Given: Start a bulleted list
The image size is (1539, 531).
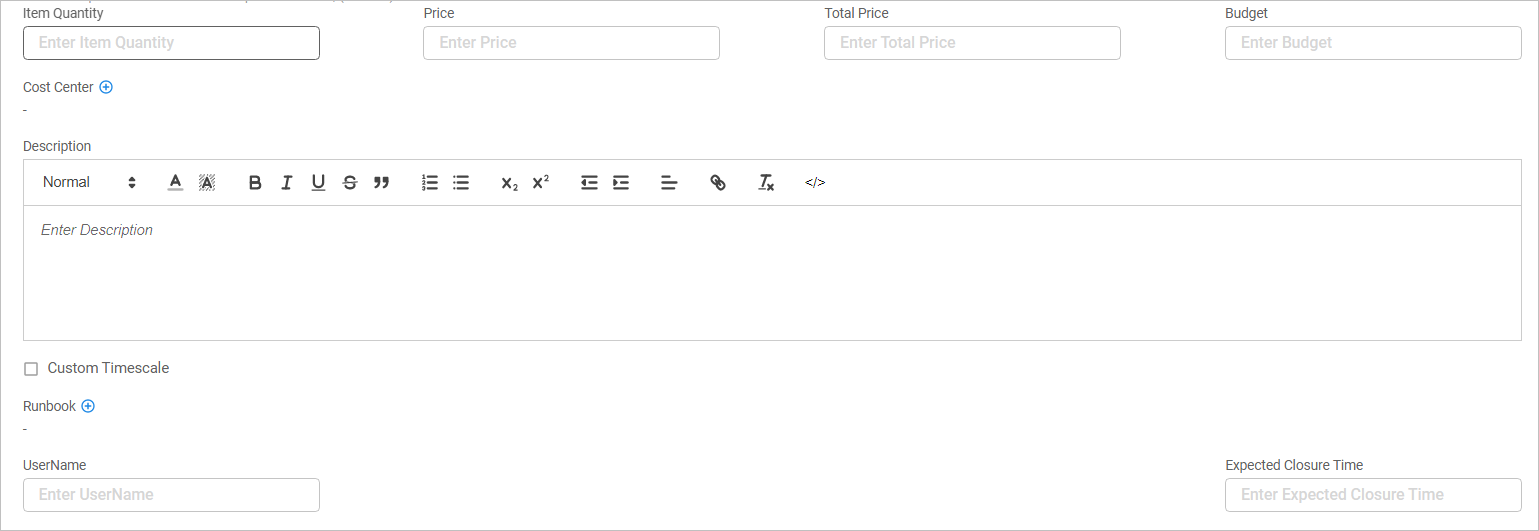Looking at the screenshot, I should point(461,183).
